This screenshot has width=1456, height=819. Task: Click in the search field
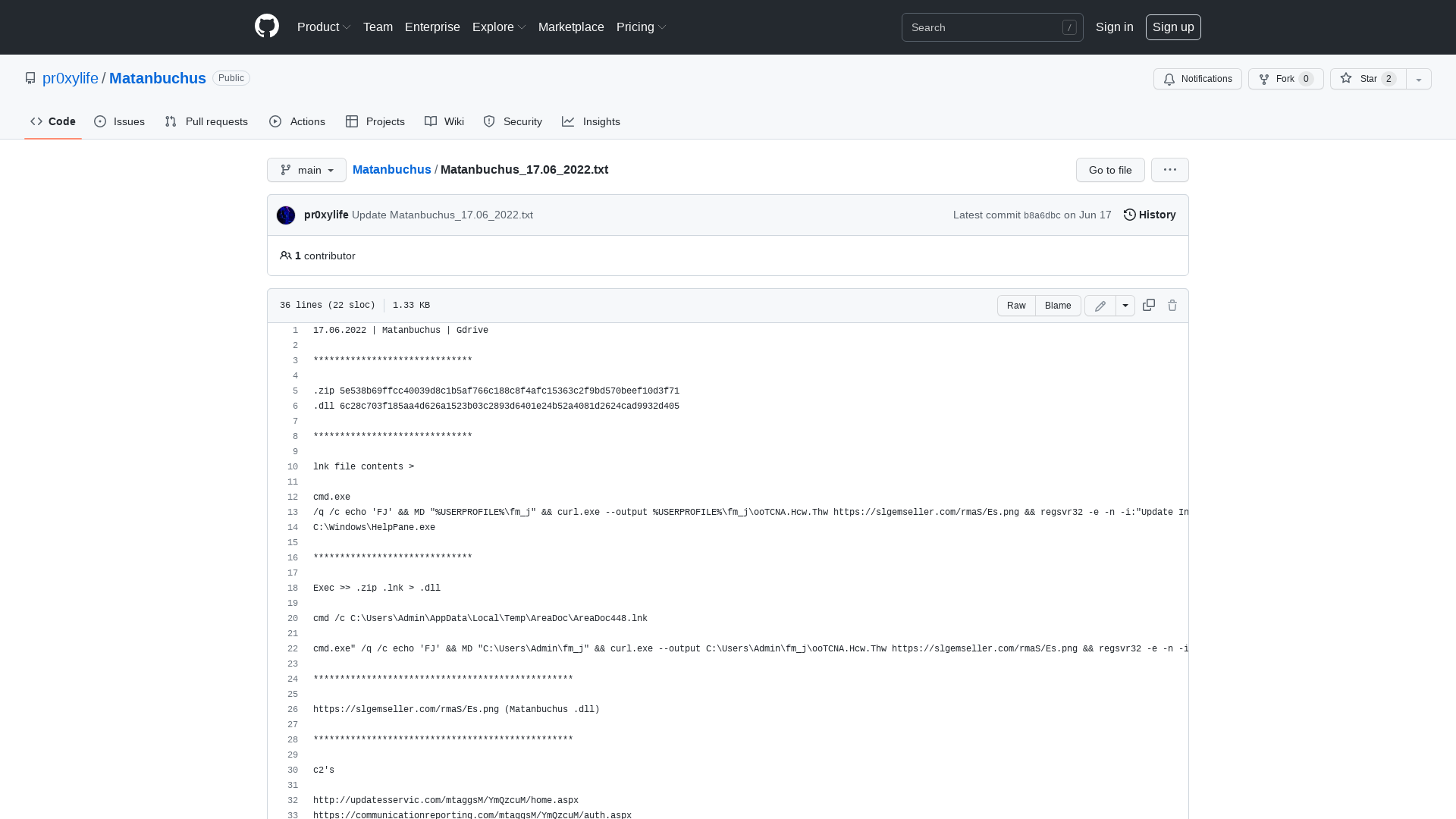click(986, 27)
